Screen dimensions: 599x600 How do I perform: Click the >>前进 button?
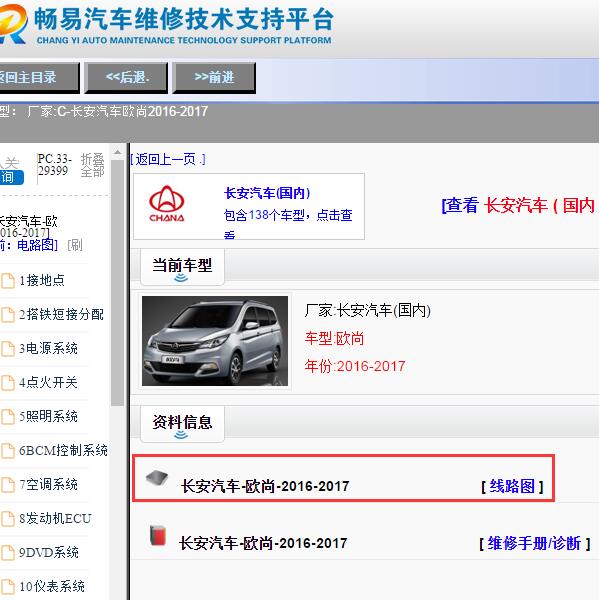tap(214, 78)
